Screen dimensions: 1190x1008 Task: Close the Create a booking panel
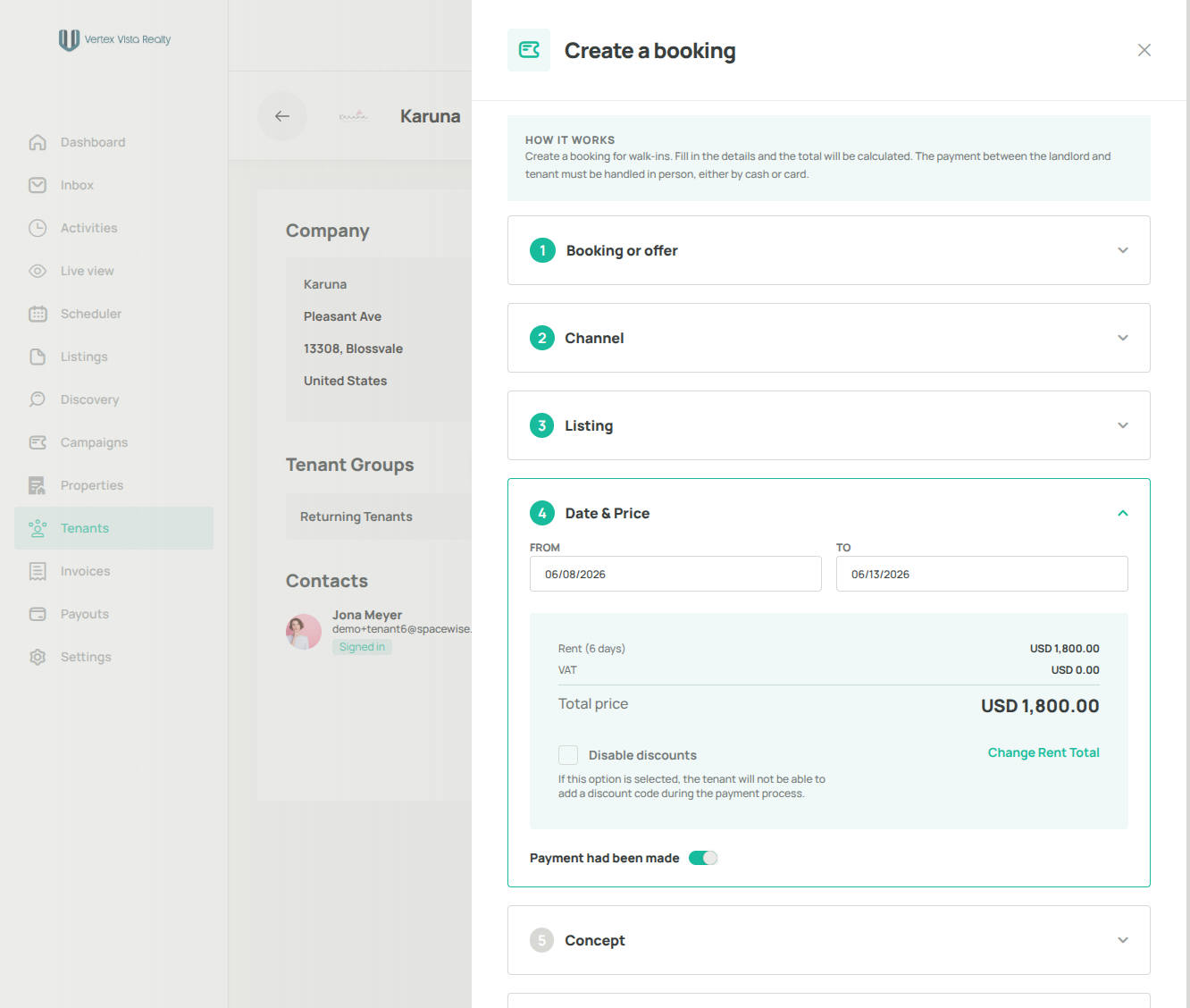(x=1144, y=50)
